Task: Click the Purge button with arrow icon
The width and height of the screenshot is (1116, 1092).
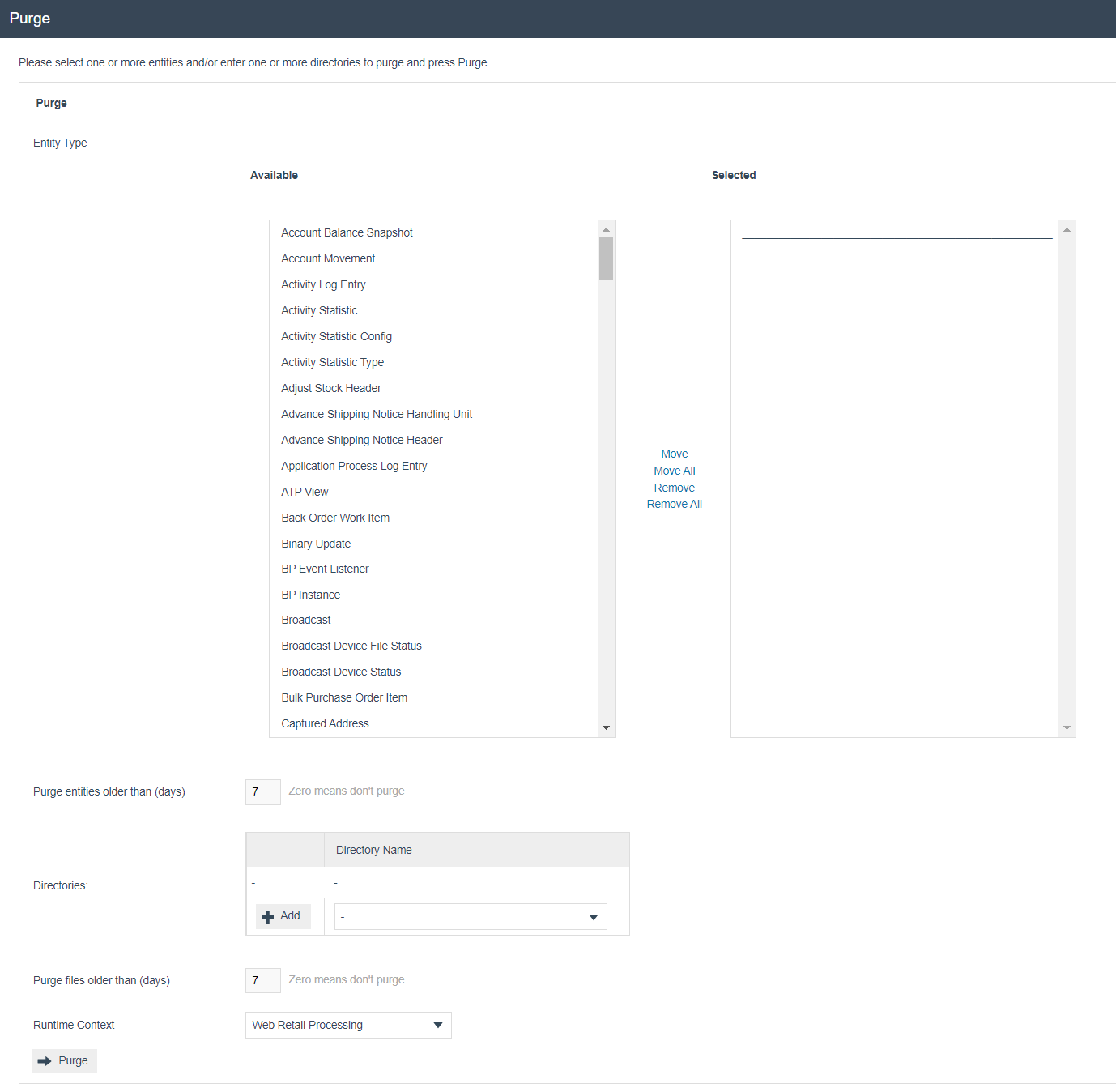Action: pyautogui.click(x=64, y=1060)
